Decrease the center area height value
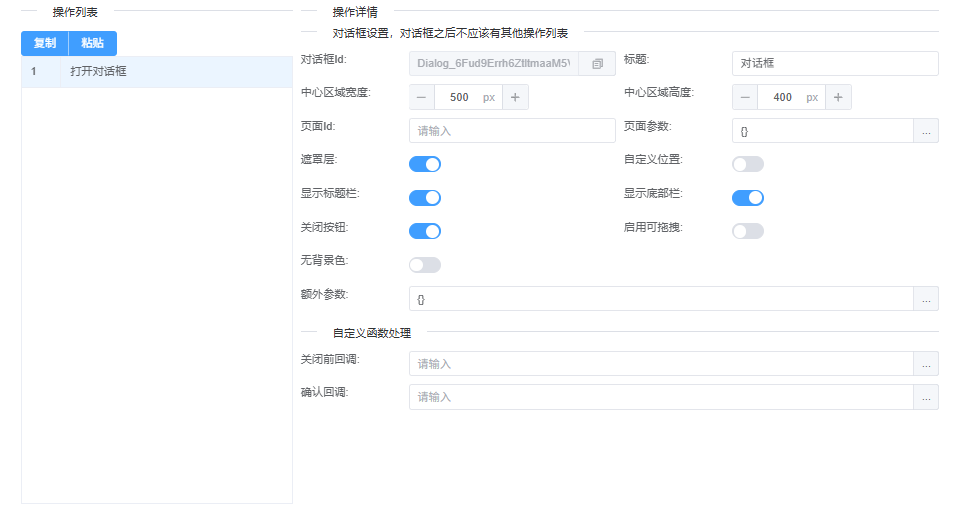 [x=745, y=97]
